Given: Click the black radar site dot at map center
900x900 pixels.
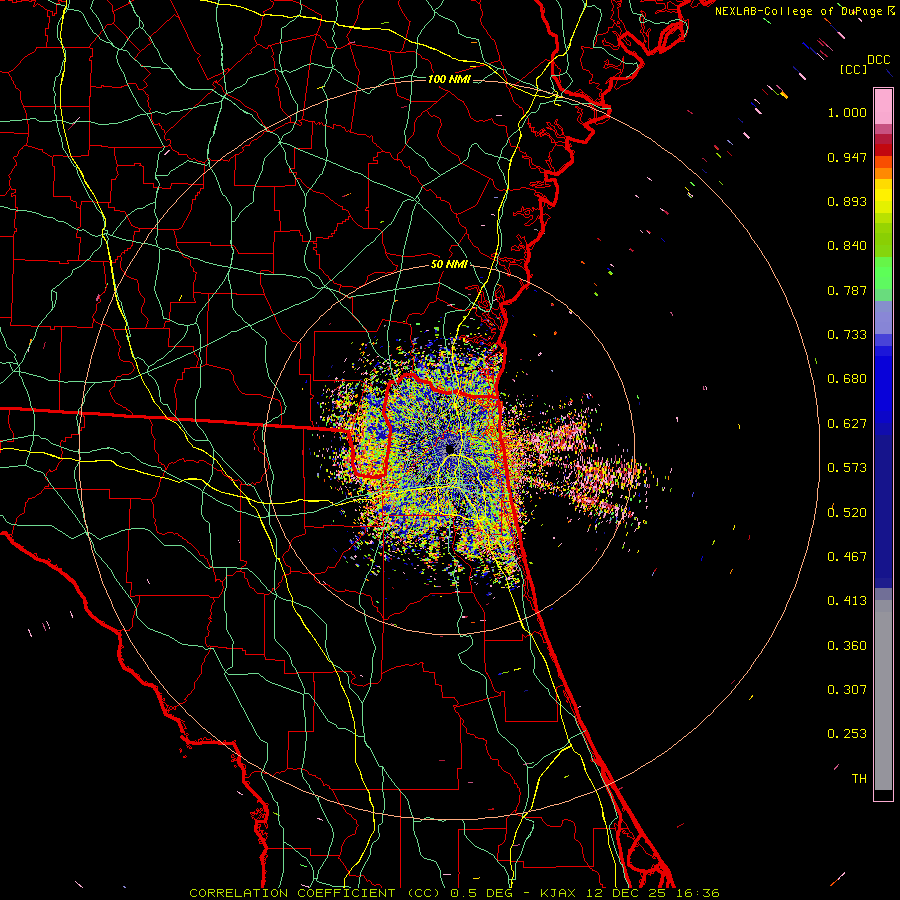Looking at the screenshot, I should pos(450,448).
